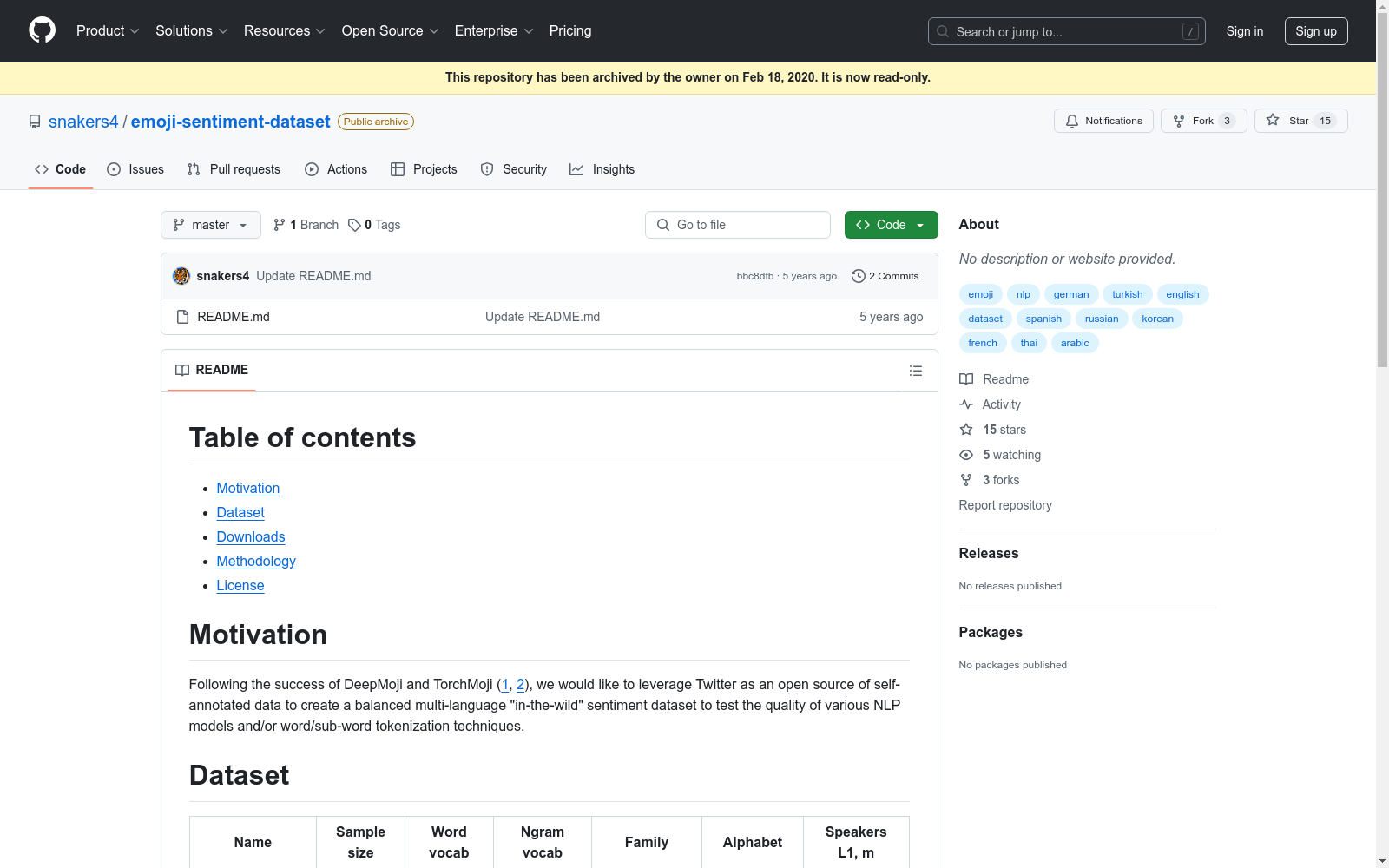1389x868 pixels.
Task: Click the tag icon beside 0 Tags
Action: [354, 225]
